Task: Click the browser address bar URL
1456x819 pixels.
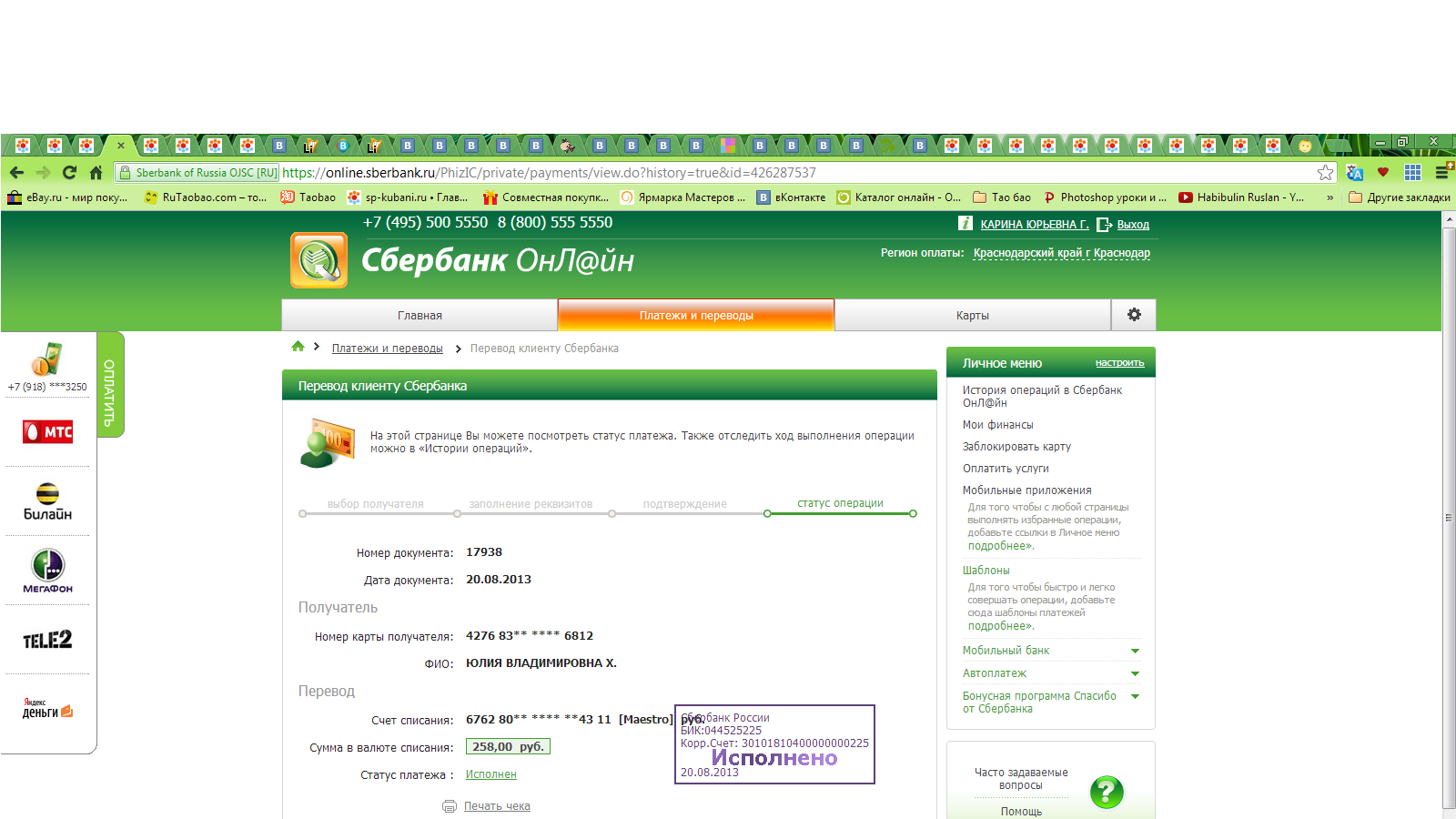Action: tap(549, 172)
